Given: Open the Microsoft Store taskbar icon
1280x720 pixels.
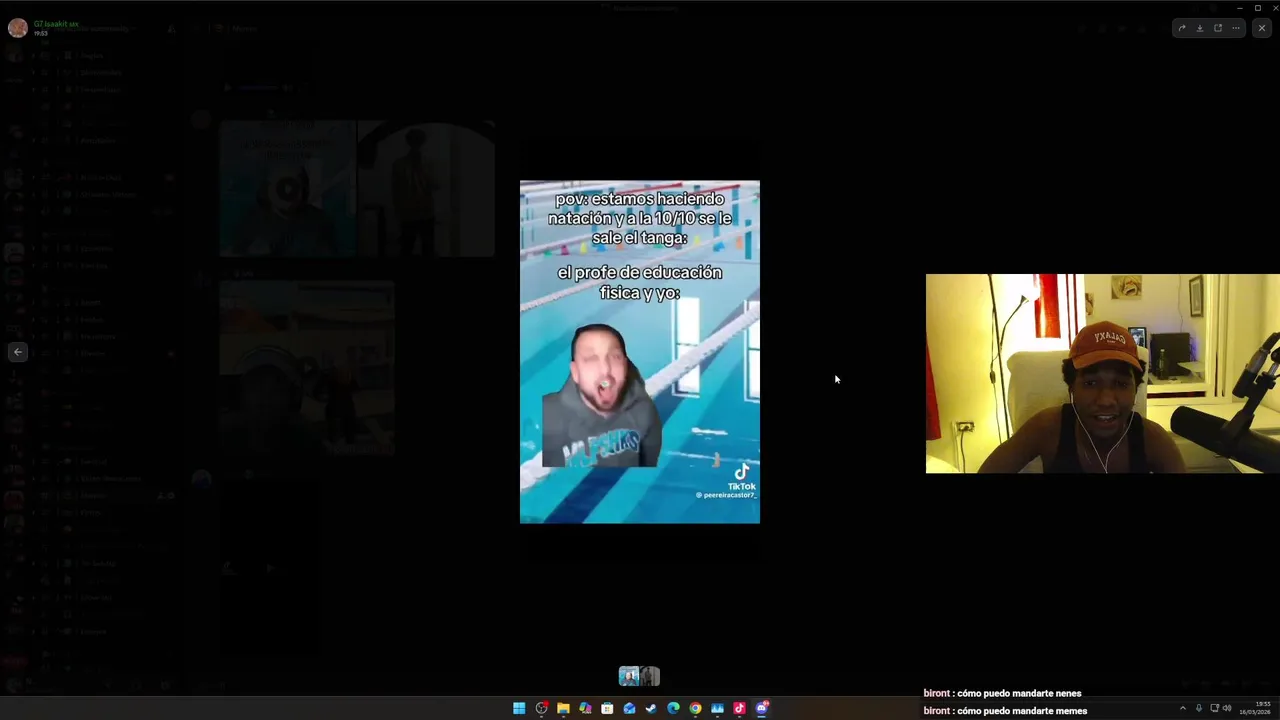Looking at the screenshot, I should point(607,708).
